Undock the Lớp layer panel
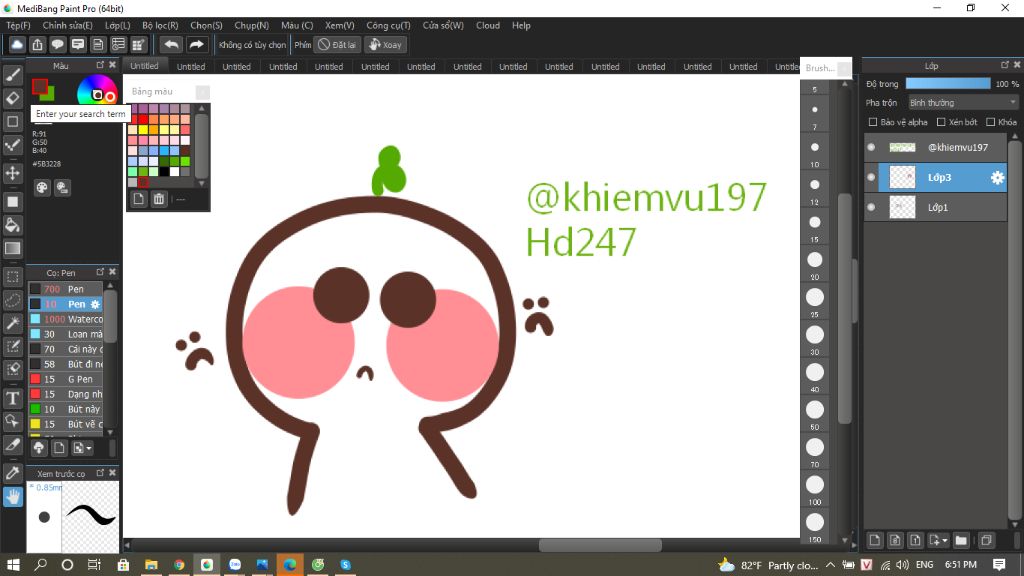1024x576 pixels. pyautogui.click(x=1004, y=65)
